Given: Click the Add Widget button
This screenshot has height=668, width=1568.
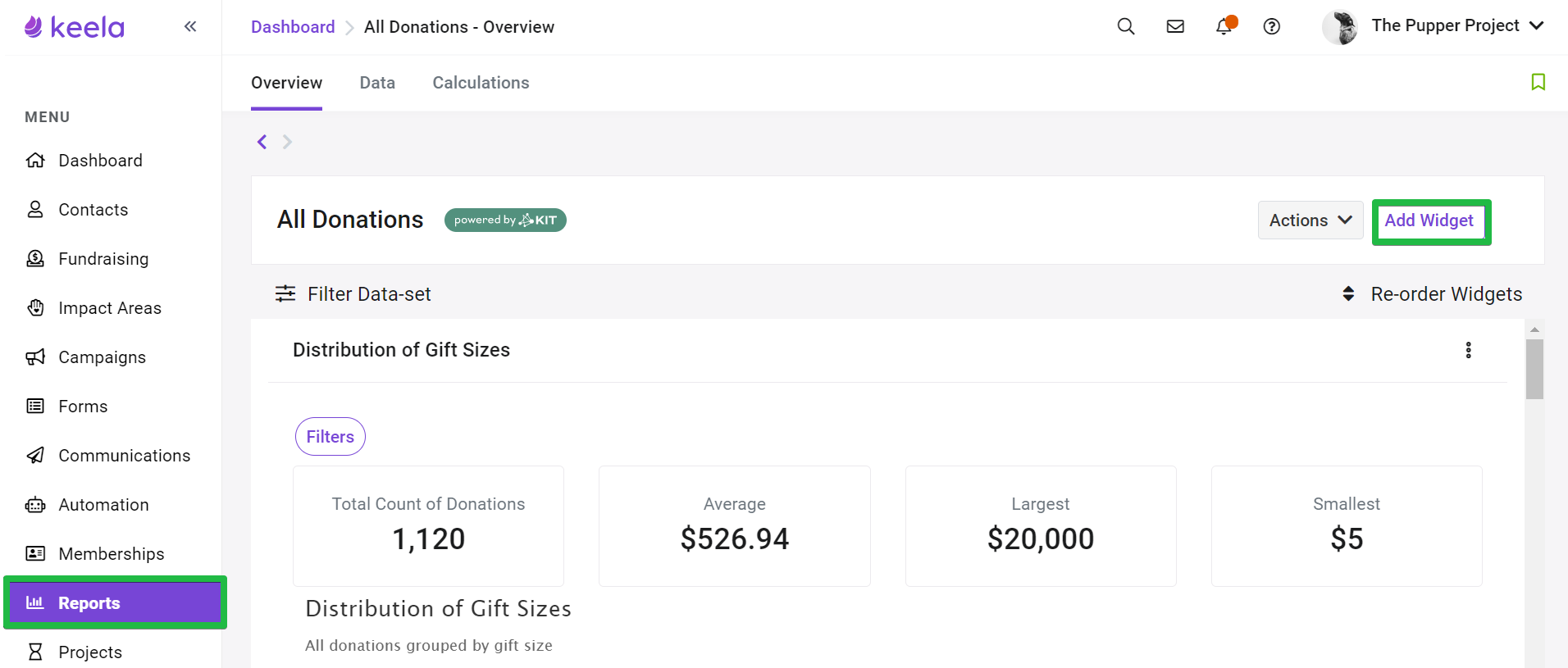Looking at the screenshot, I should click(x=1431, y=221).
